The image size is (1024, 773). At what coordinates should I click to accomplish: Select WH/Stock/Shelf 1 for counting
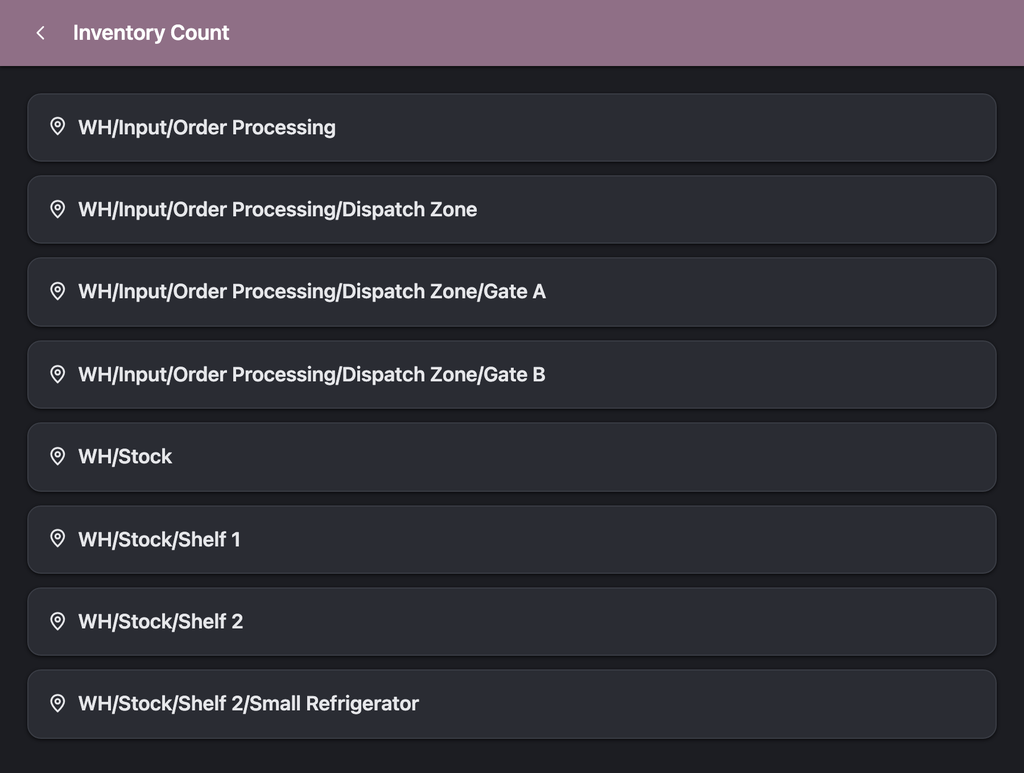[511, 539]
